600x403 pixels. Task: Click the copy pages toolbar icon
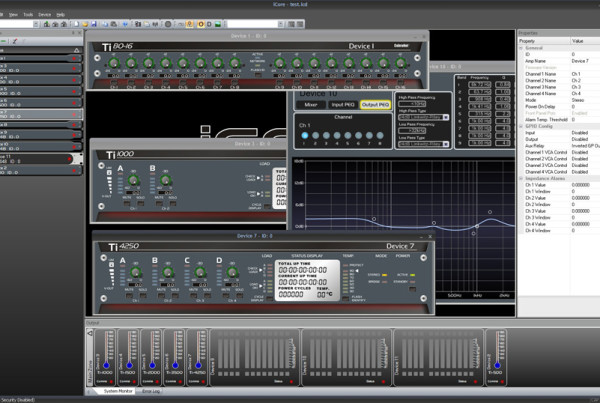point(105,24)
